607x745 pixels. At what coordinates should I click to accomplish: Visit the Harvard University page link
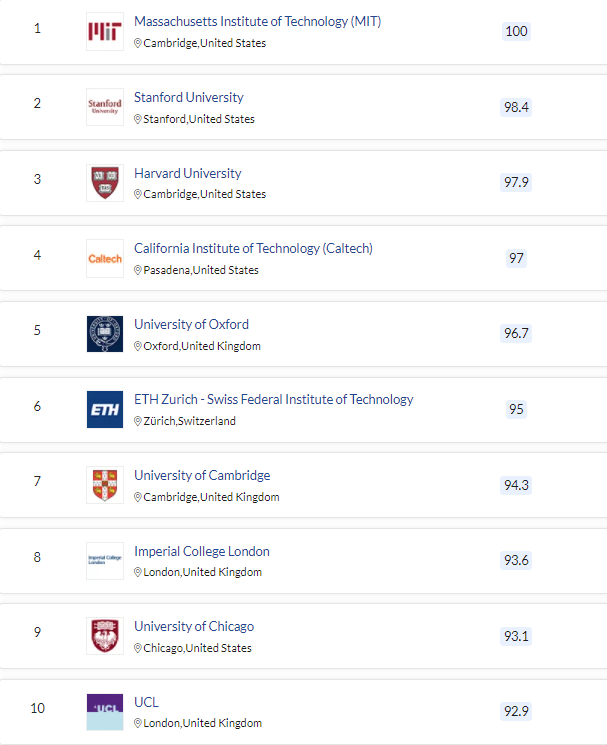point(188,173)
